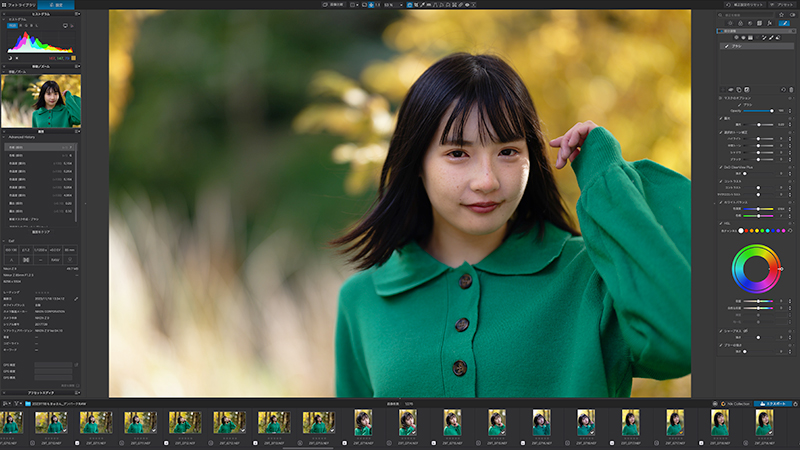Toggle highlight clipping sun icon under histogram
Viewport: 800px width, 450px height.
17,58
